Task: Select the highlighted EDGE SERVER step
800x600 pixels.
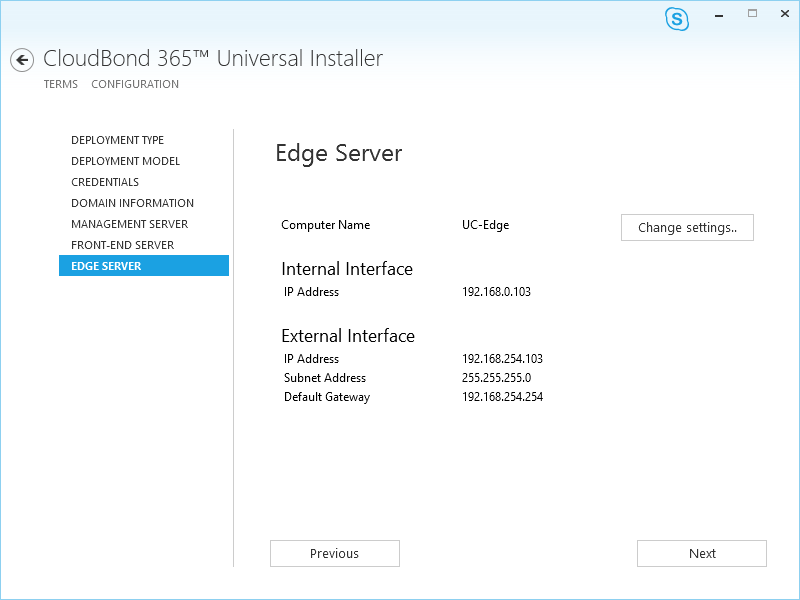Action: 144,265
